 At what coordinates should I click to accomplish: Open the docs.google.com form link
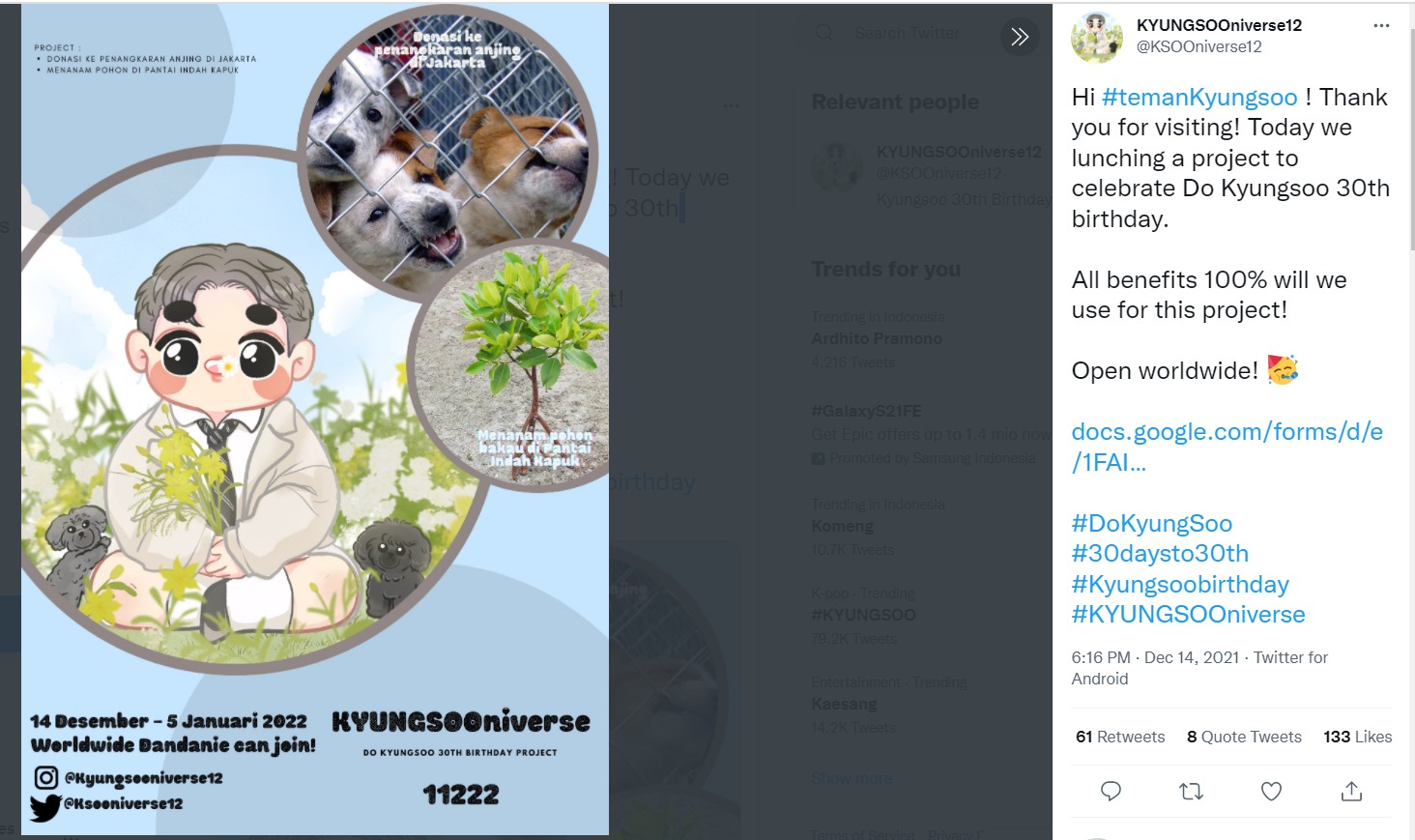point(1227,447)
